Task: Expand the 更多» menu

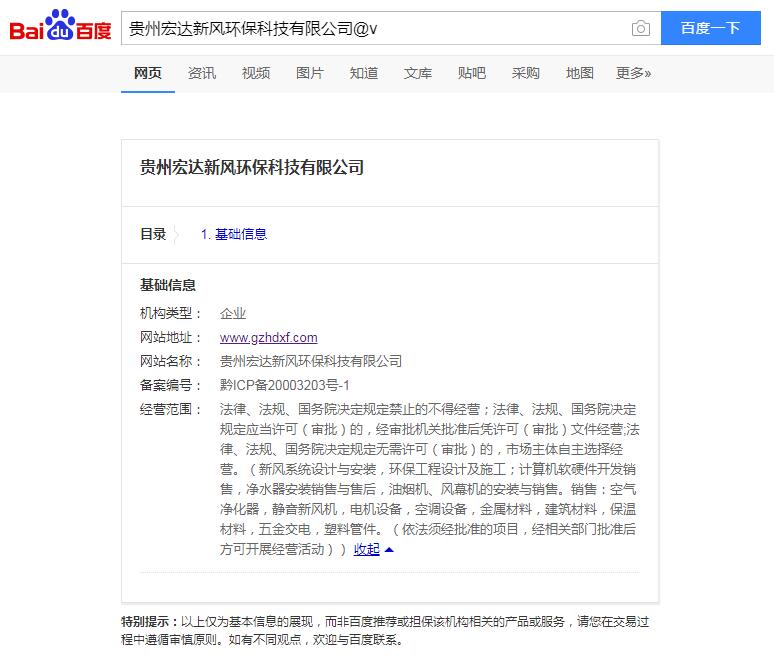Action: (x=633, y=73)
